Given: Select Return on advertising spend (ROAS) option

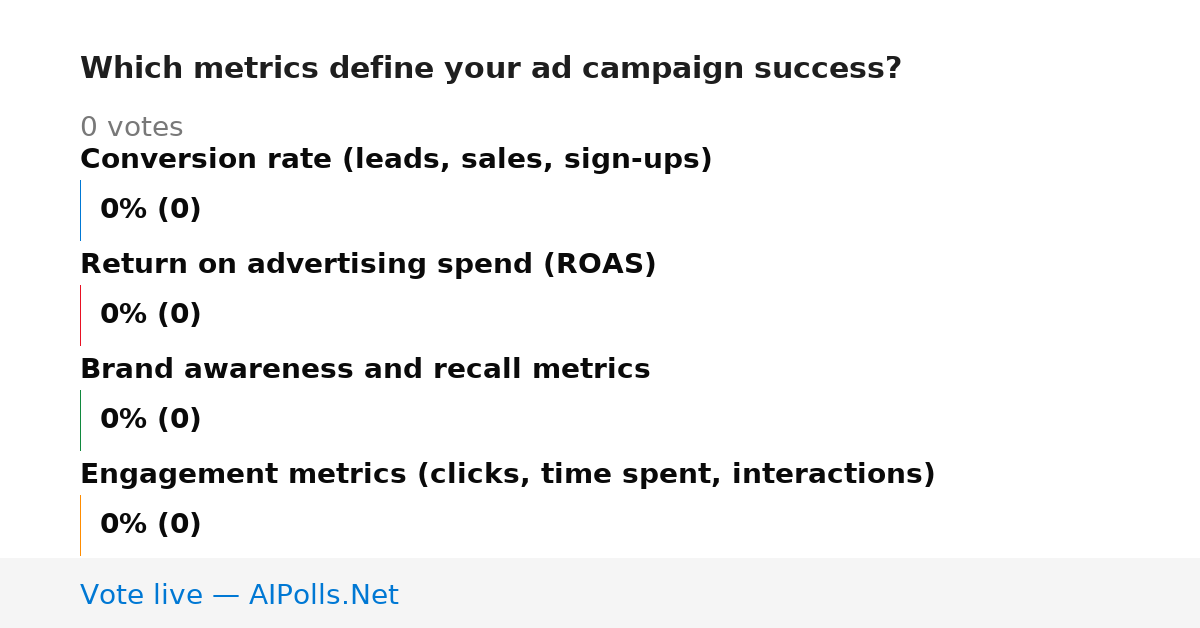Looking at the screenshot, I should [368, 265].
